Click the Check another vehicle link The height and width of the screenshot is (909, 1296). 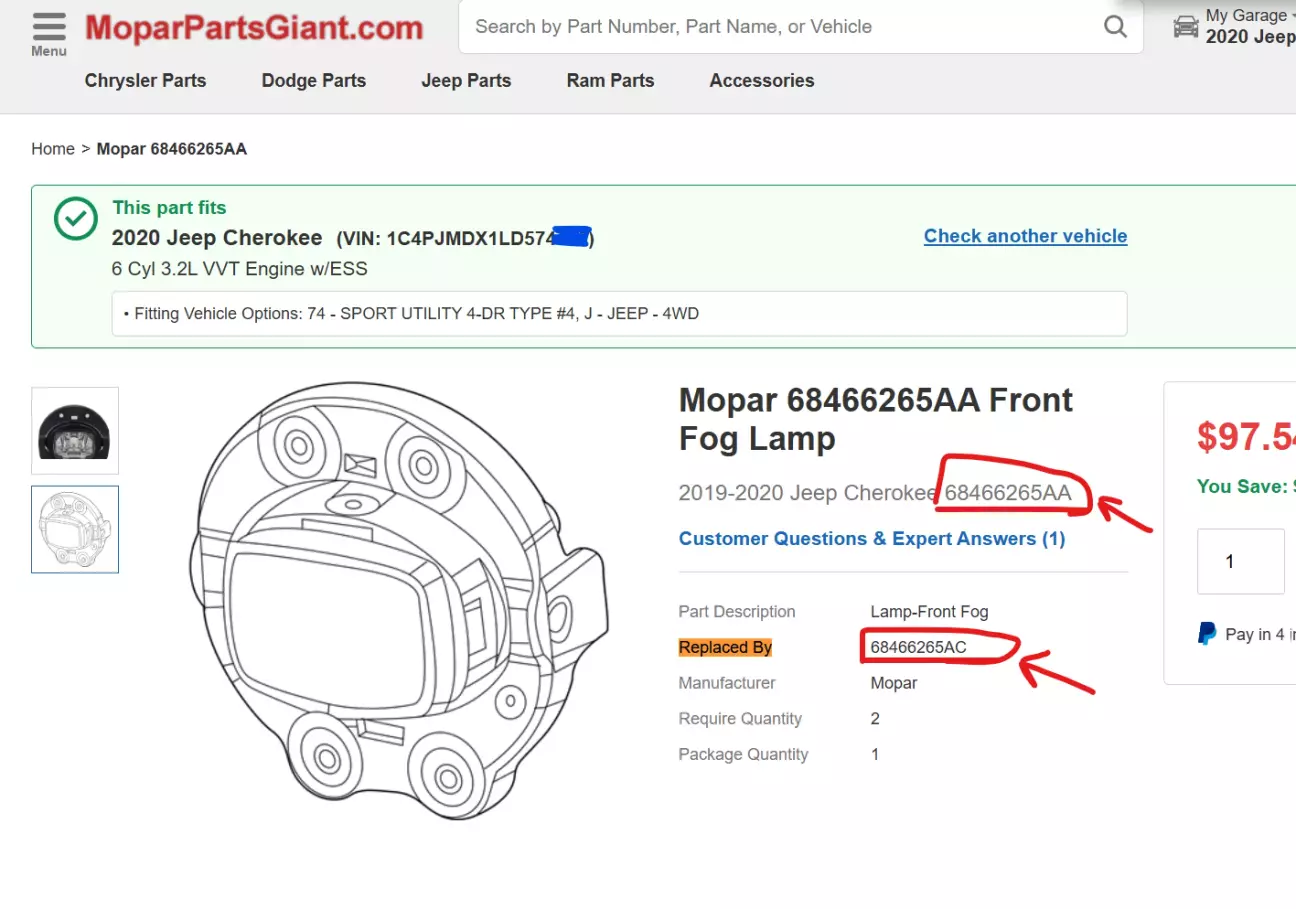point(1025,236)
